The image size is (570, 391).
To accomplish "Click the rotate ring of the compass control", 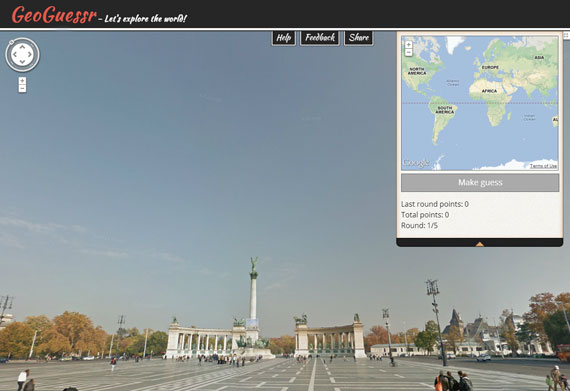I will [22, 39].
